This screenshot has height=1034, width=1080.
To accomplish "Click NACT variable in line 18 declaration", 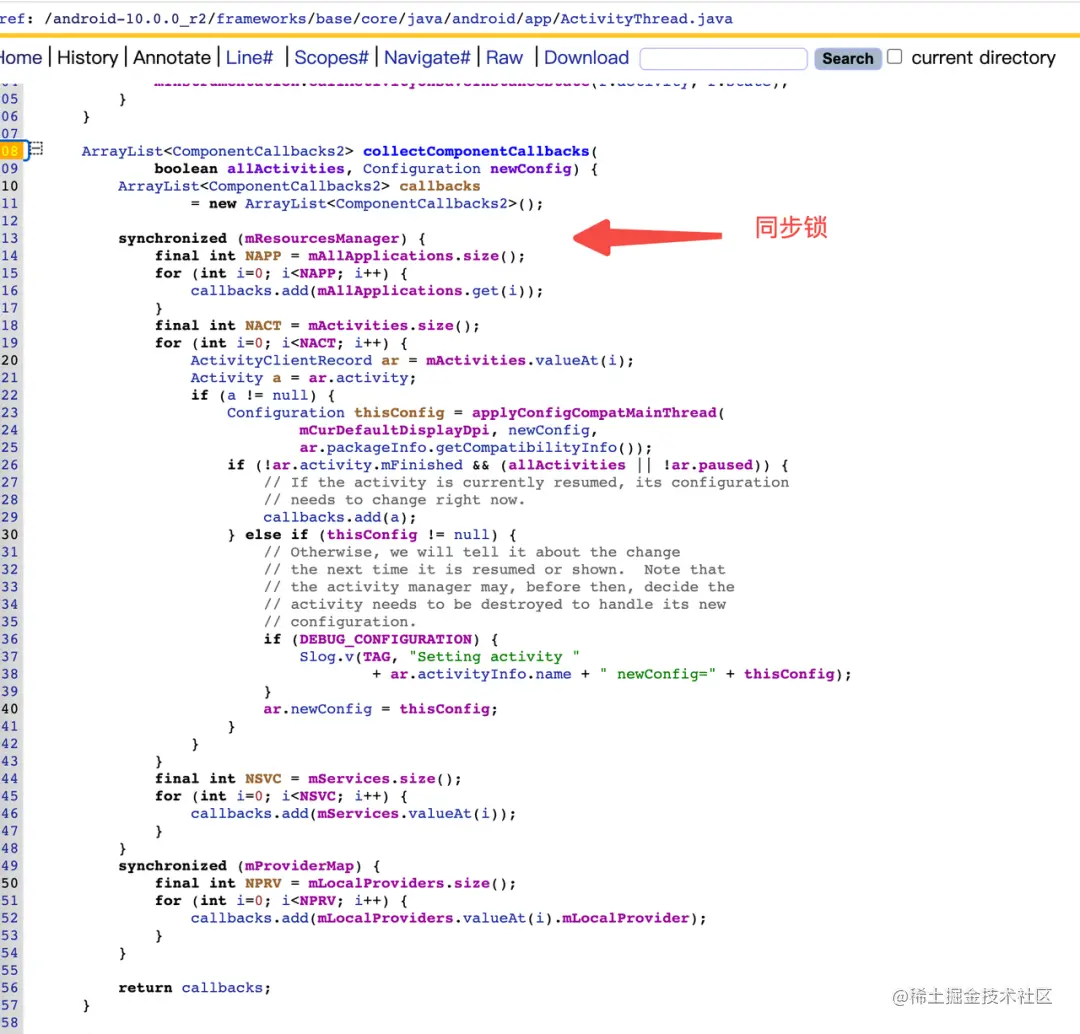I will tap(263, 325).
